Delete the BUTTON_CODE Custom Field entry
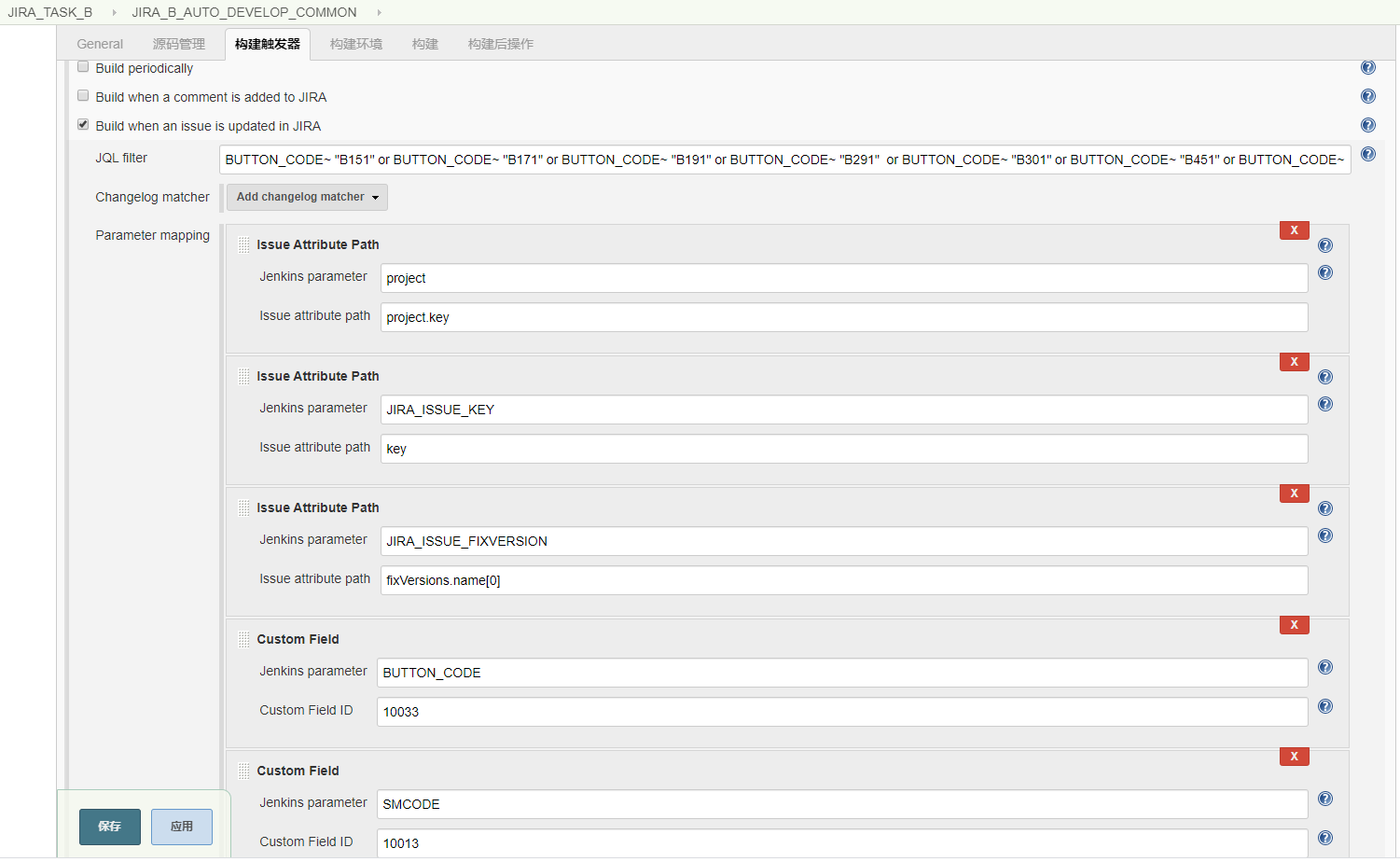 (x=1294, y=625)
